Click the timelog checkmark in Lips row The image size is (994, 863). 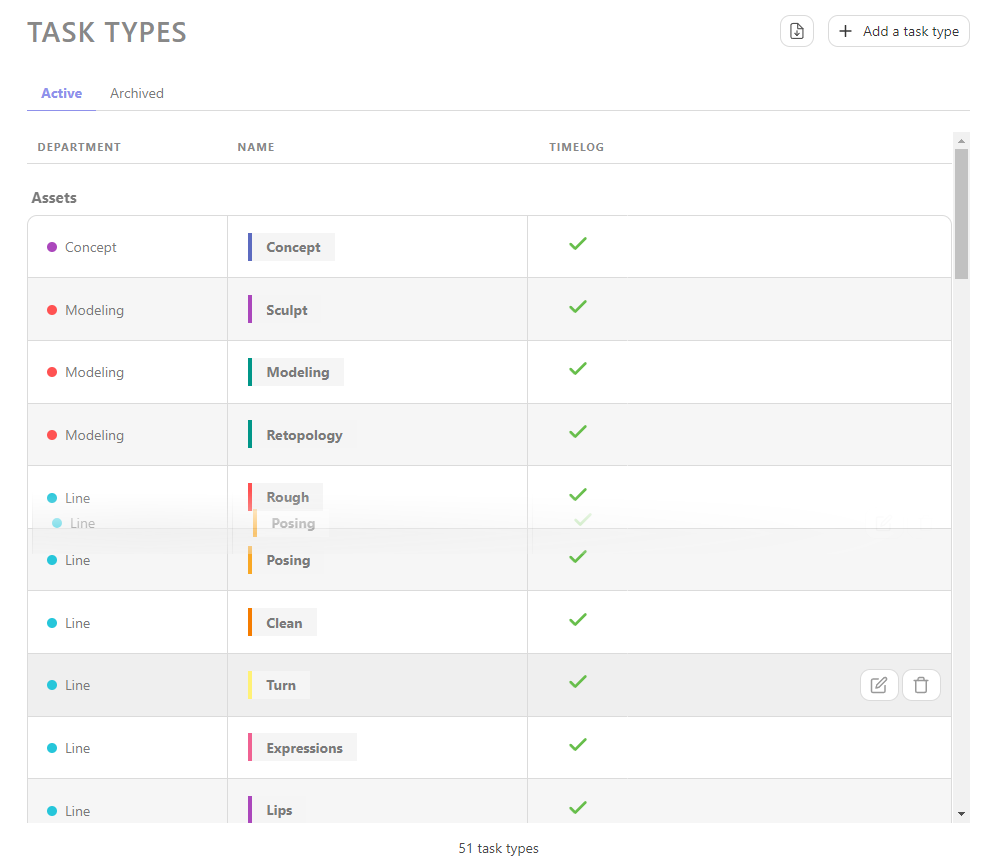578,807
